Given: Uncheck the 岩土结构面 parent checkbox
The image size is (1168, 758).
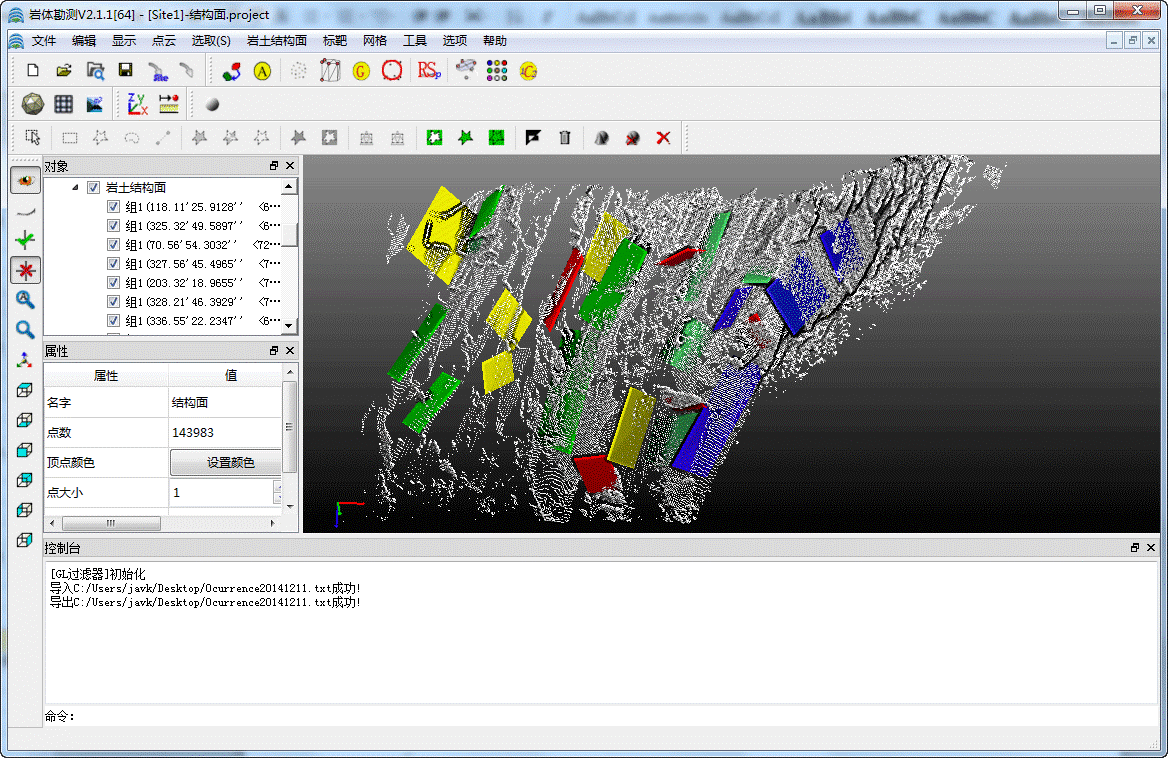Looking at the screenshot, I should click(x=94, y=187).
